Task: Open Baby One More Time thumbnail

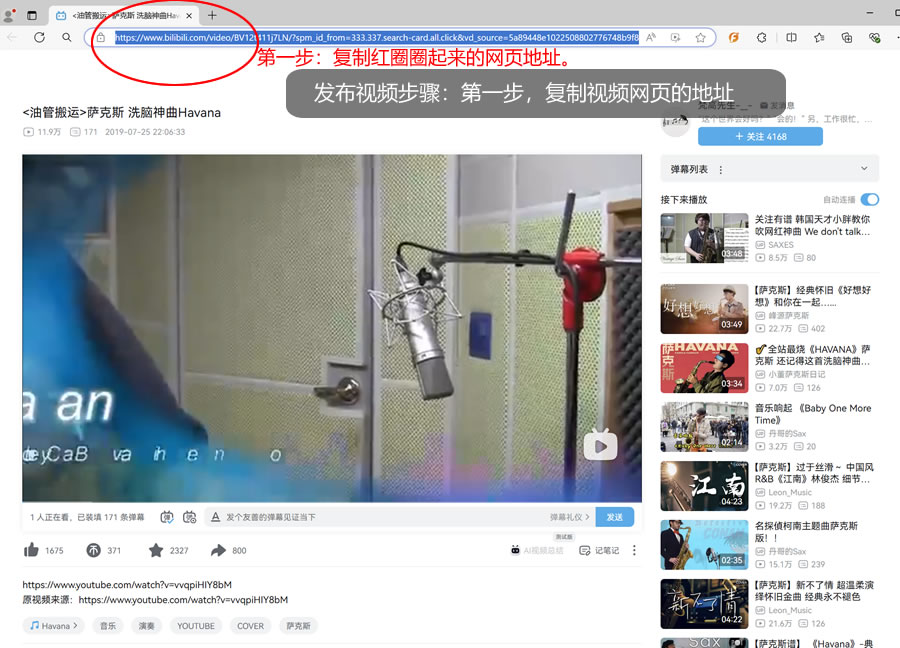Action: click(x=704, y=427)
